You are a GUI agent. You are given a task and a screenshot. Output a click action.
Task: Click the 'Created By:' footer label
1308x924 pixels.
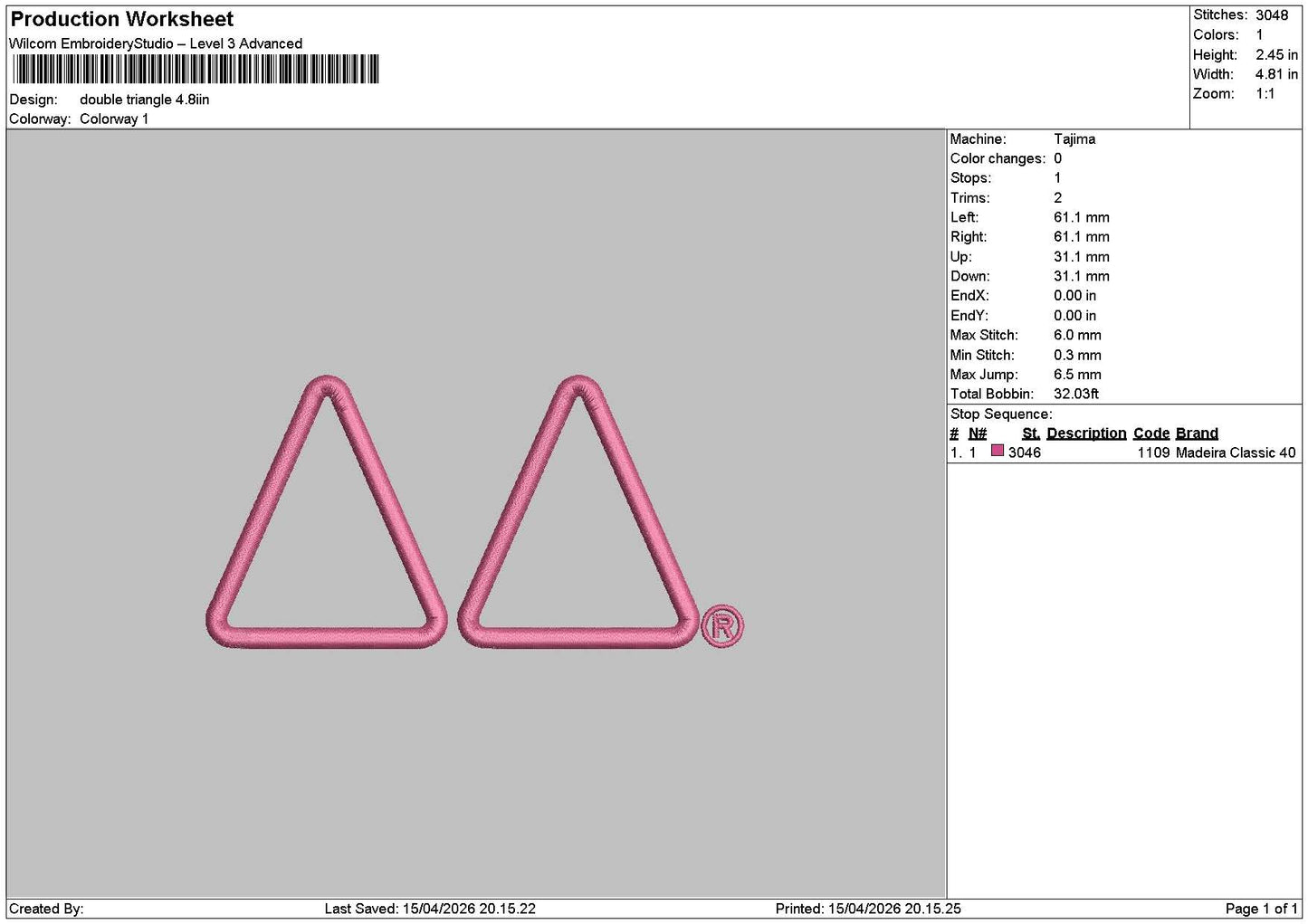point(46,909)
